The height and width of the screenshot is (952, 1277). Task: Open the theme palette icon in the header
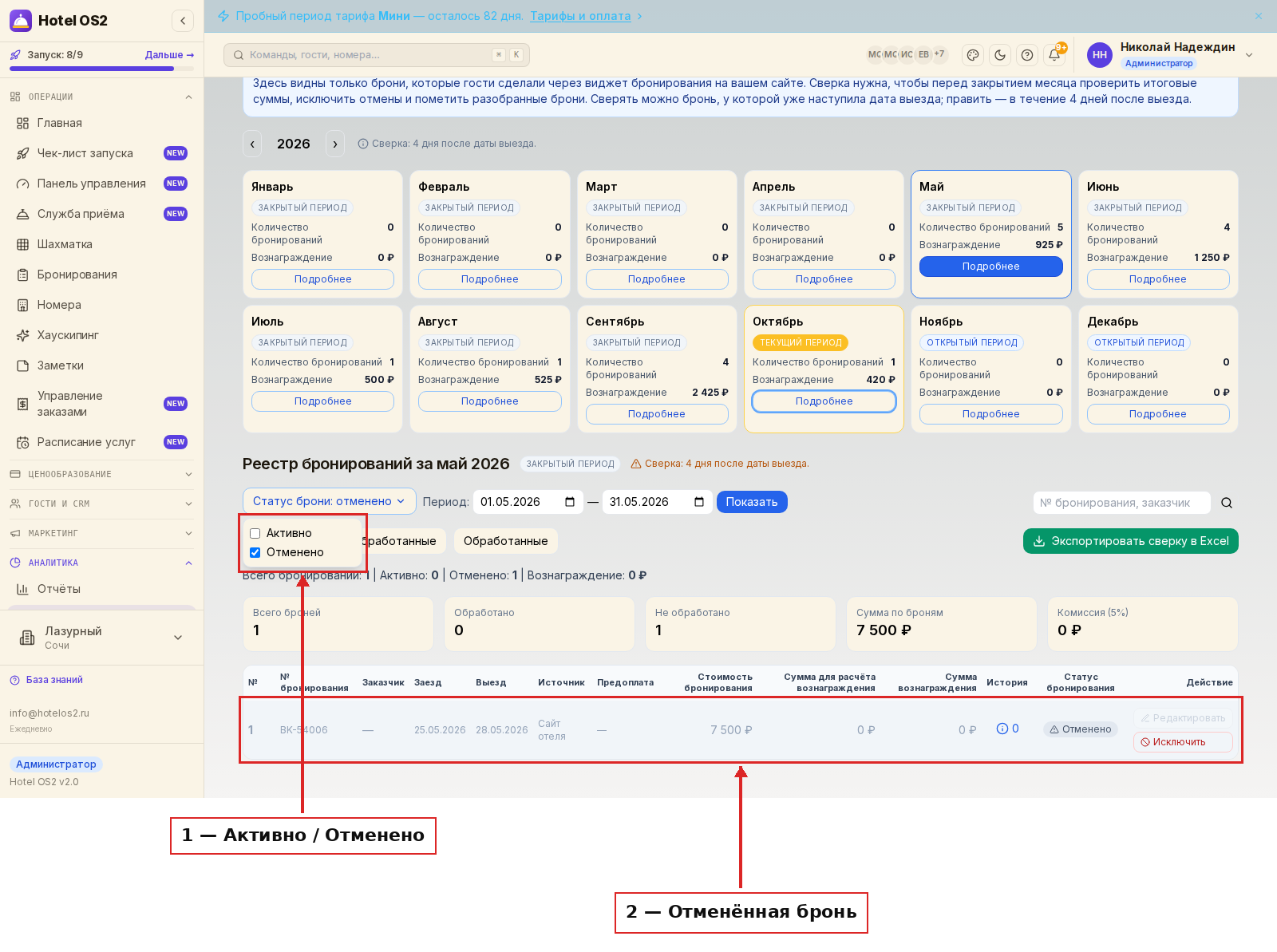(972, 55)
